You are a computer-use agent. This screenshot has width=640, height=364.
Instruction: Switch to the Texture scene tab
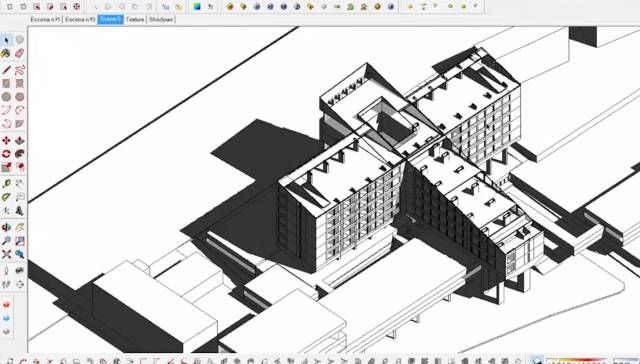tap(135, 20)
